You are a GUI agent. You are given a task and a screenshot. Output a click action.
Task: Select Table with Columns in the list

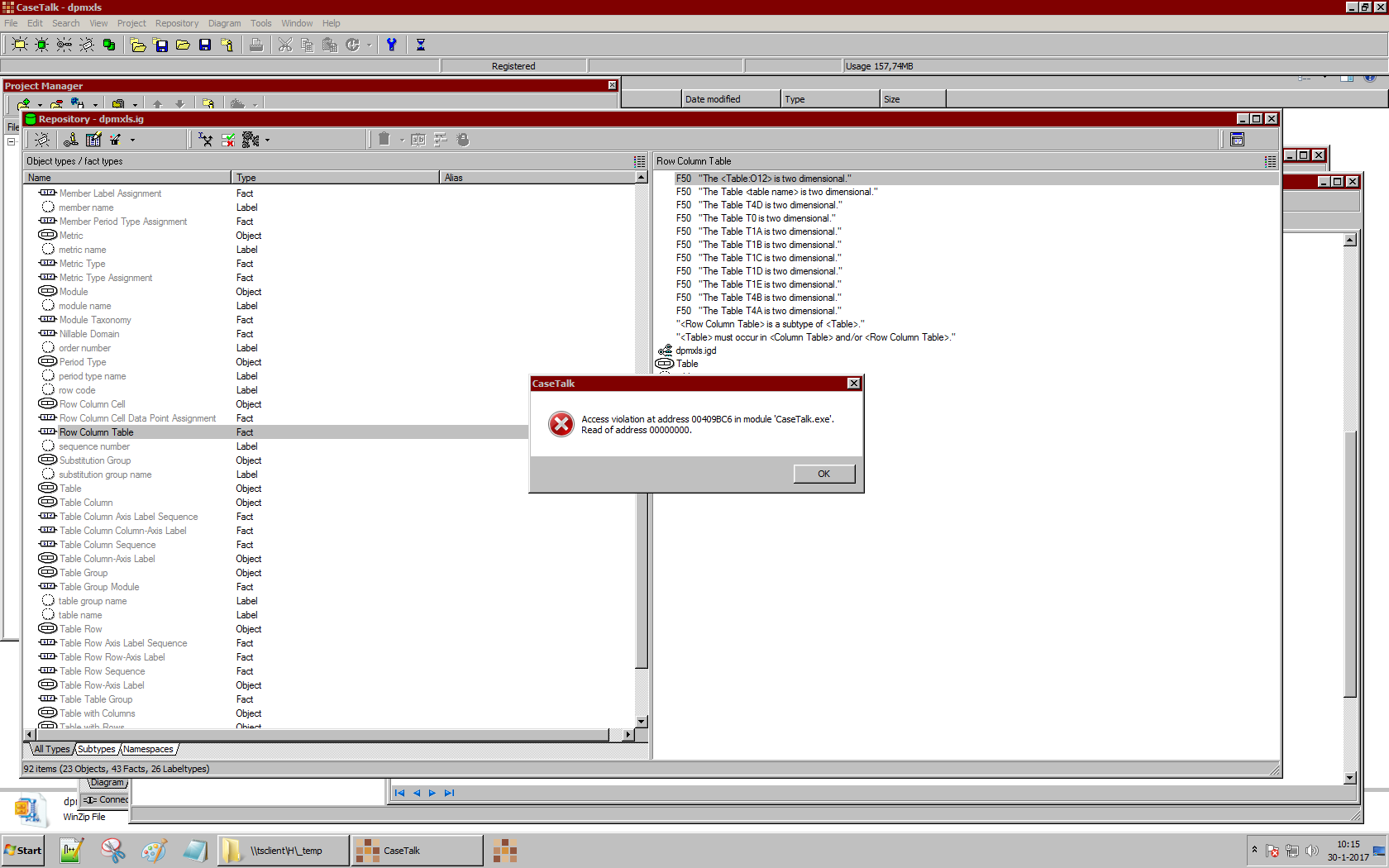point(97,713)
